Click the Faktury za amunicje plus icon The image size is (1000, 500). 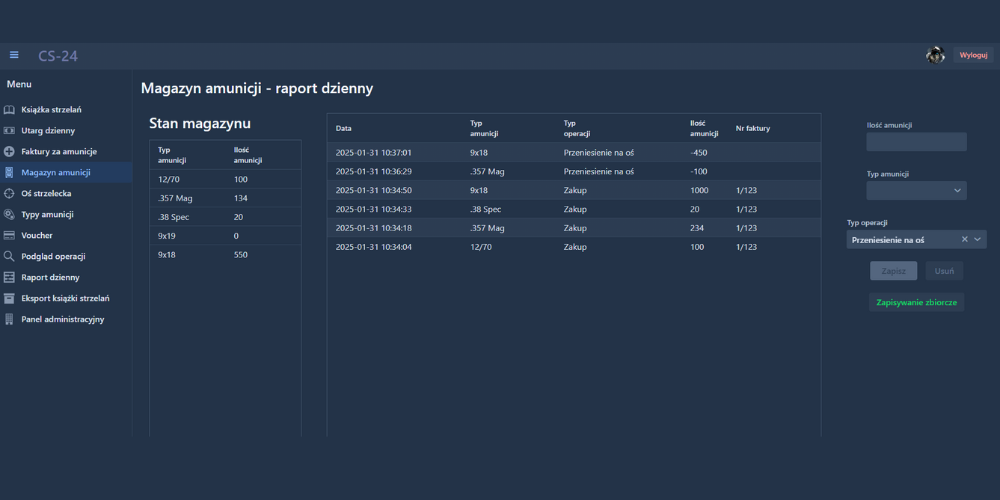(9, 152)
